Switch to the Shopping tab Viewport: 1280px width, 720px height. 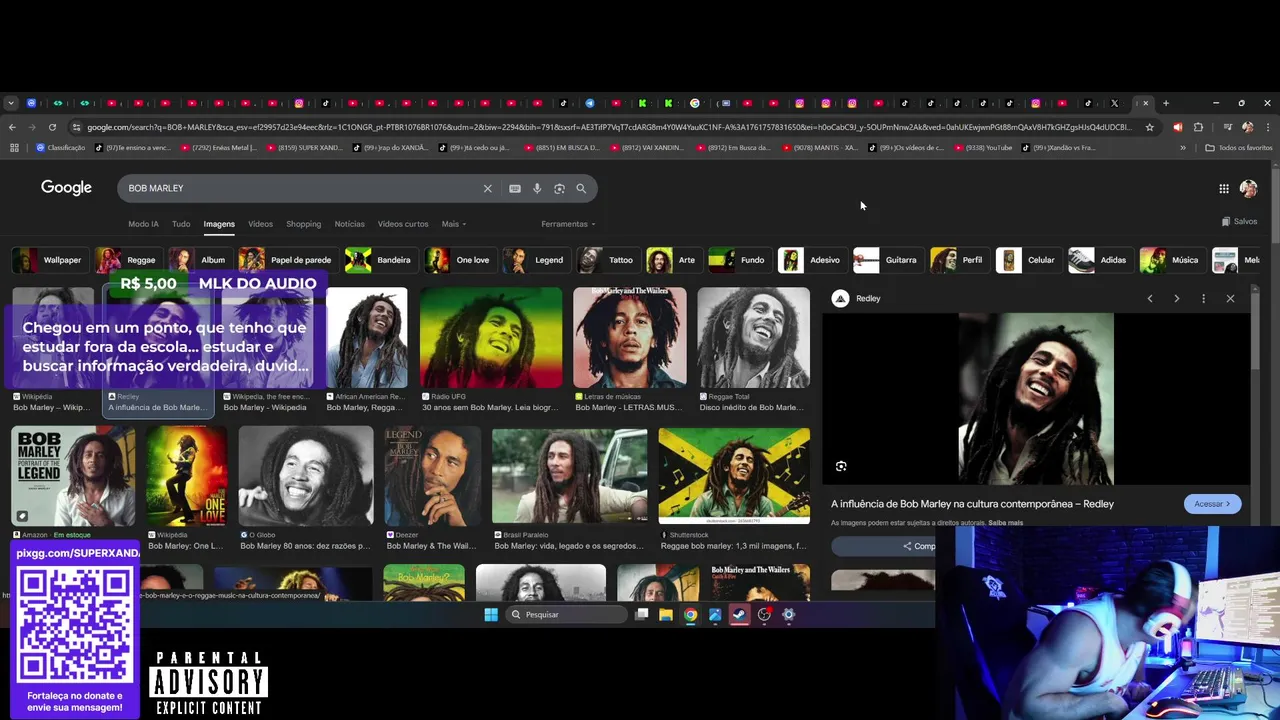[x=303, y=224]
